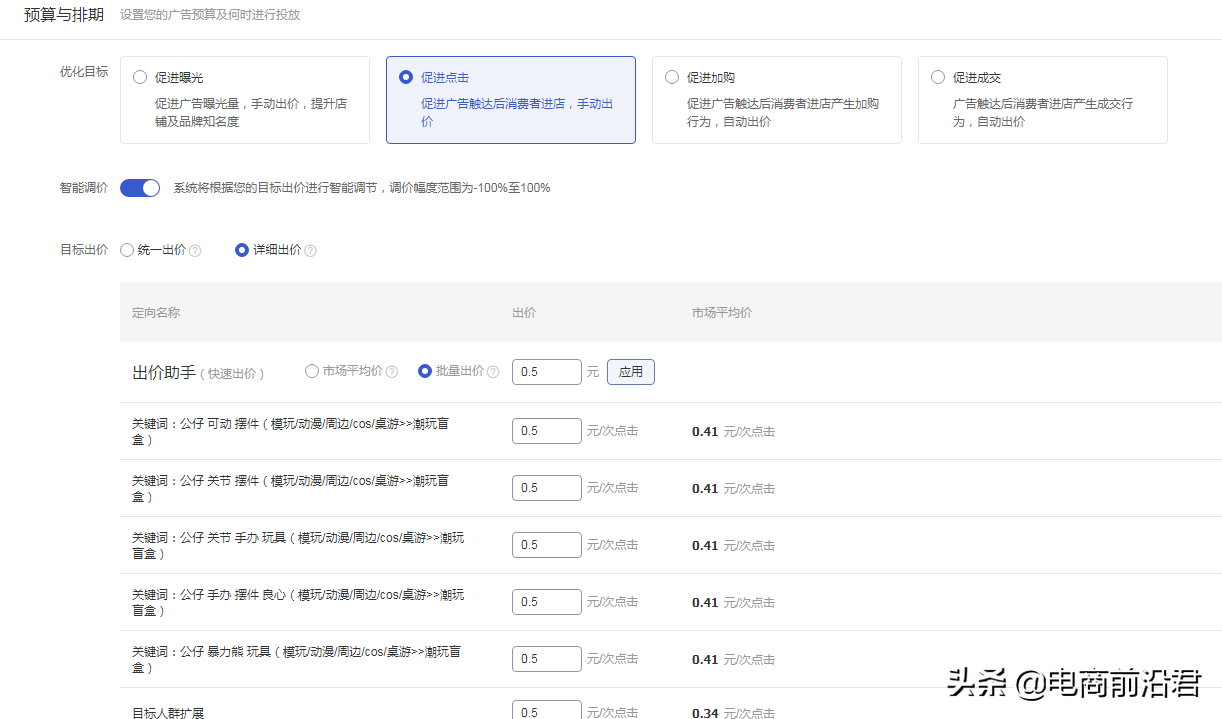The width and height of the screenshot is (1222, 719).
Task: Choose 详细出价 bidding mode
Action: [242, 250]
